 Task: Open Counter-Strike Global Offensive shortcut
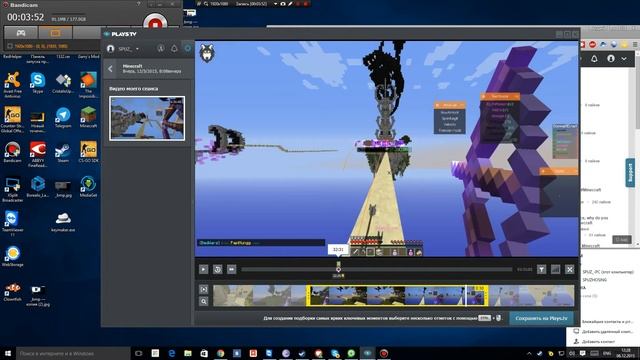(x=12, y=120)
